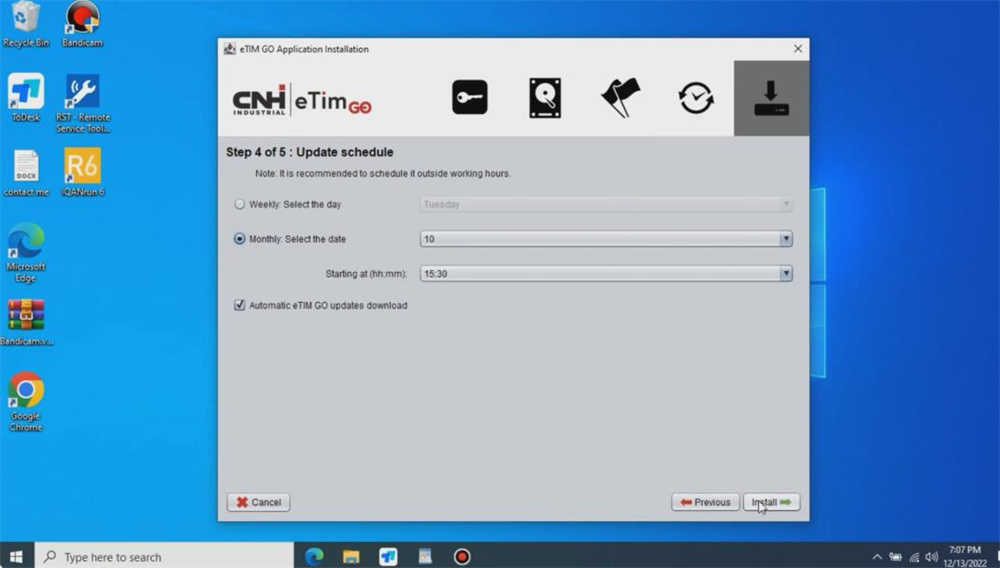Toggle Automatic eTIM GO updates download checkbox
Screen dimensions: 1000x568
[239, 305]
